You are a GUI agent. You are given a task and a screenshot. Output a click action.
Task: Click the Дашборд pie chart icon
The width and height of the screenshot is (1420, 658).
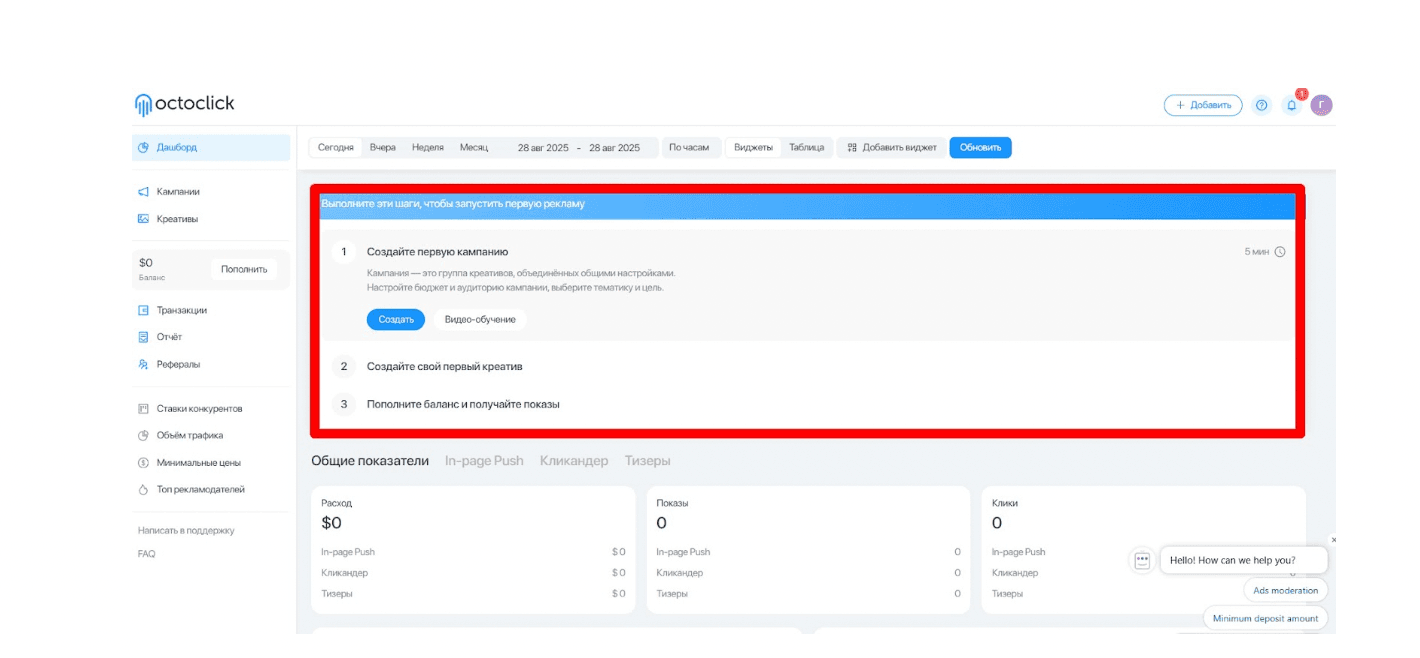(x=143, y=147)
